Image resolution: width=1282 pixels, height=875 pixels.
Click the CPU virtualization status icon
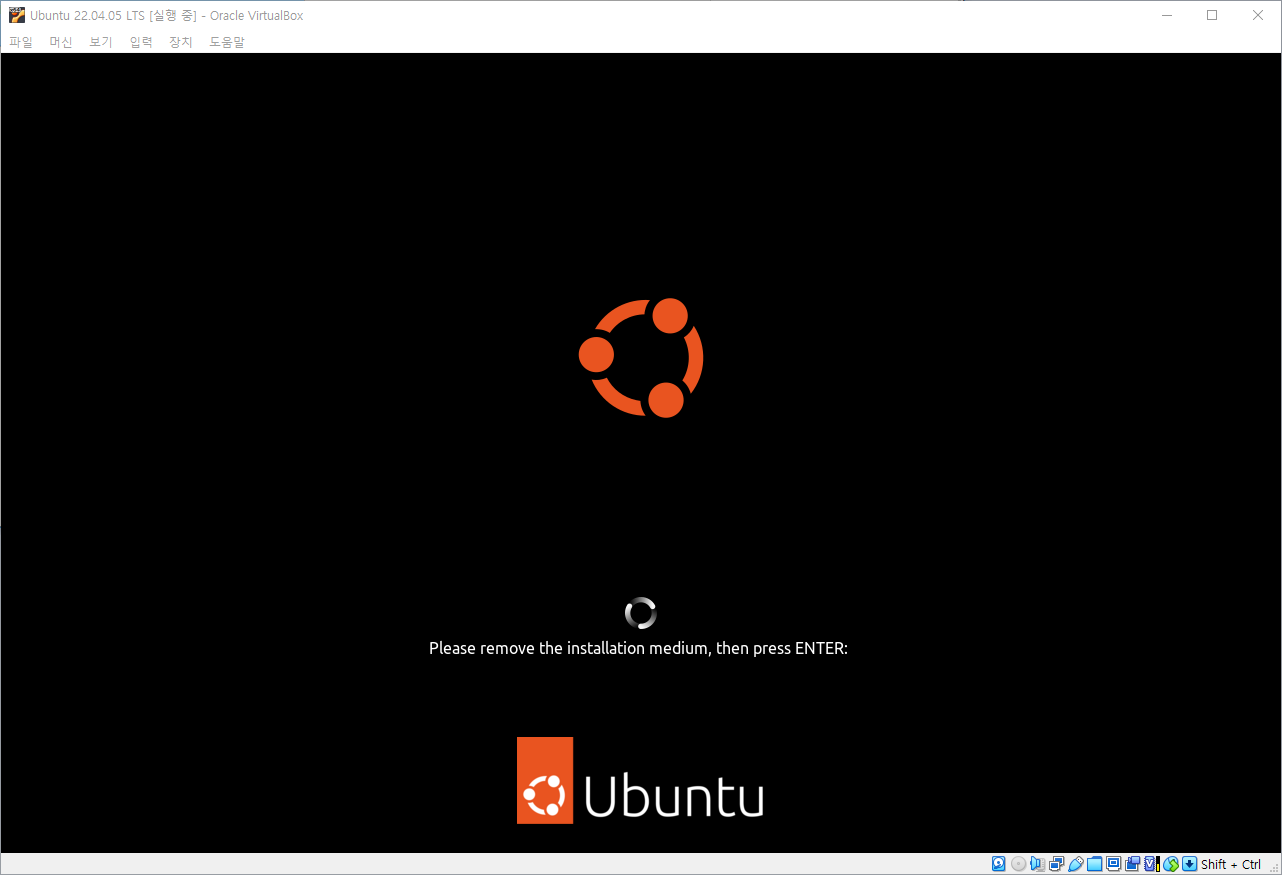coord(1151,864)
